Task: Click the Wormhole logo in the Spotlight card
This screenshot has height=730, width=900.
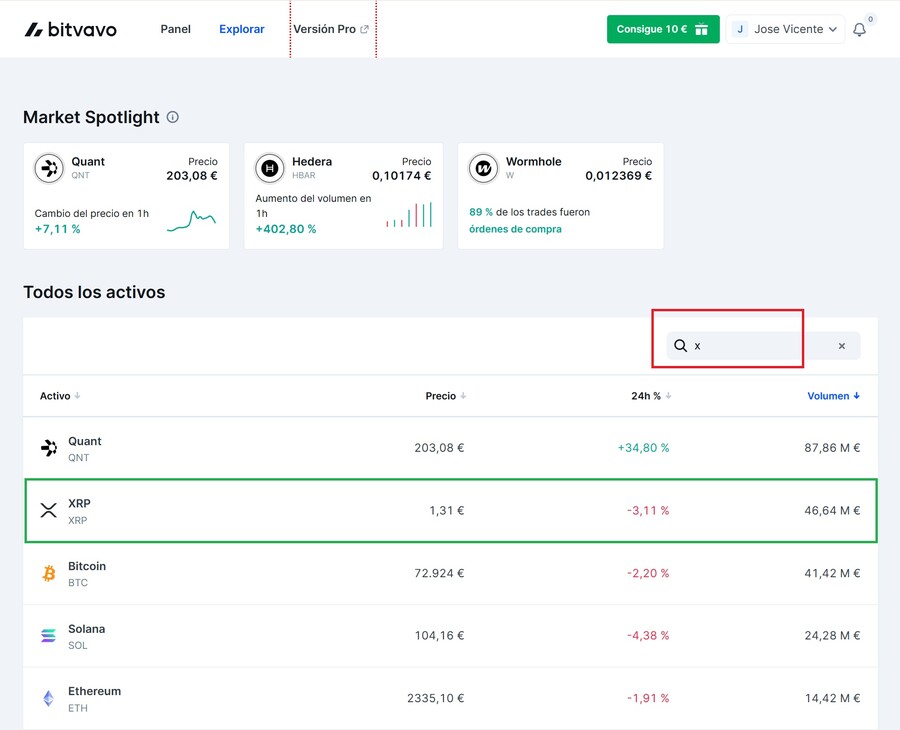Action: pos(483,168)
